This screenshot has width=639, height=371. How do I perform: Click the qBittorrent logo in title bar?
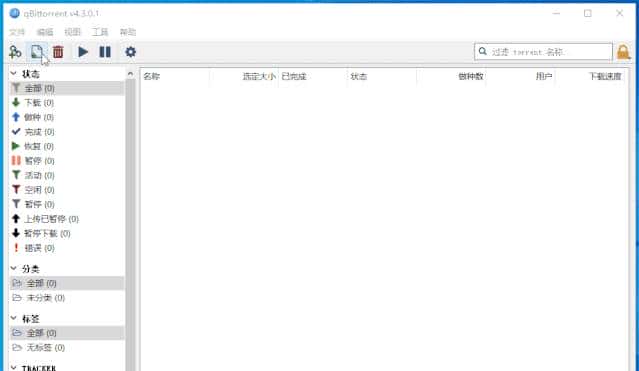[x=15, y=13]
